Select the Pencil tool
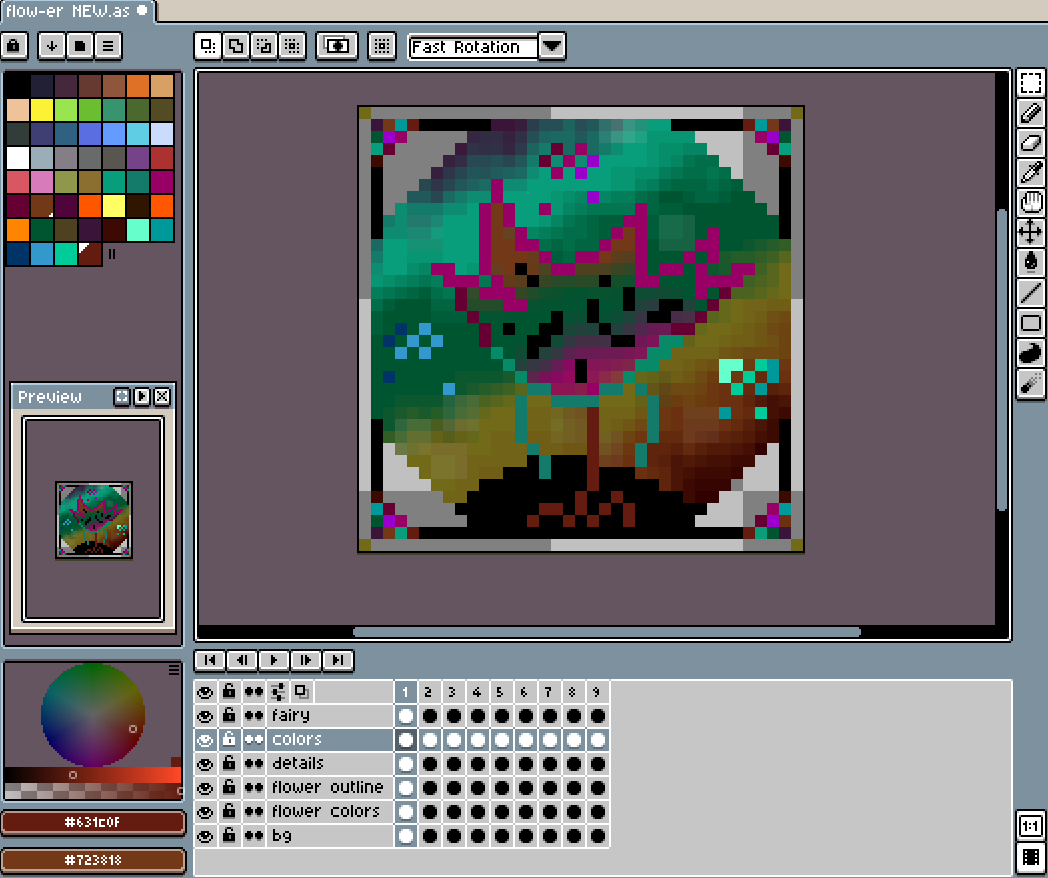Image resolution: width=1048 pixels, height=878 pixels. coord(1030,113)
